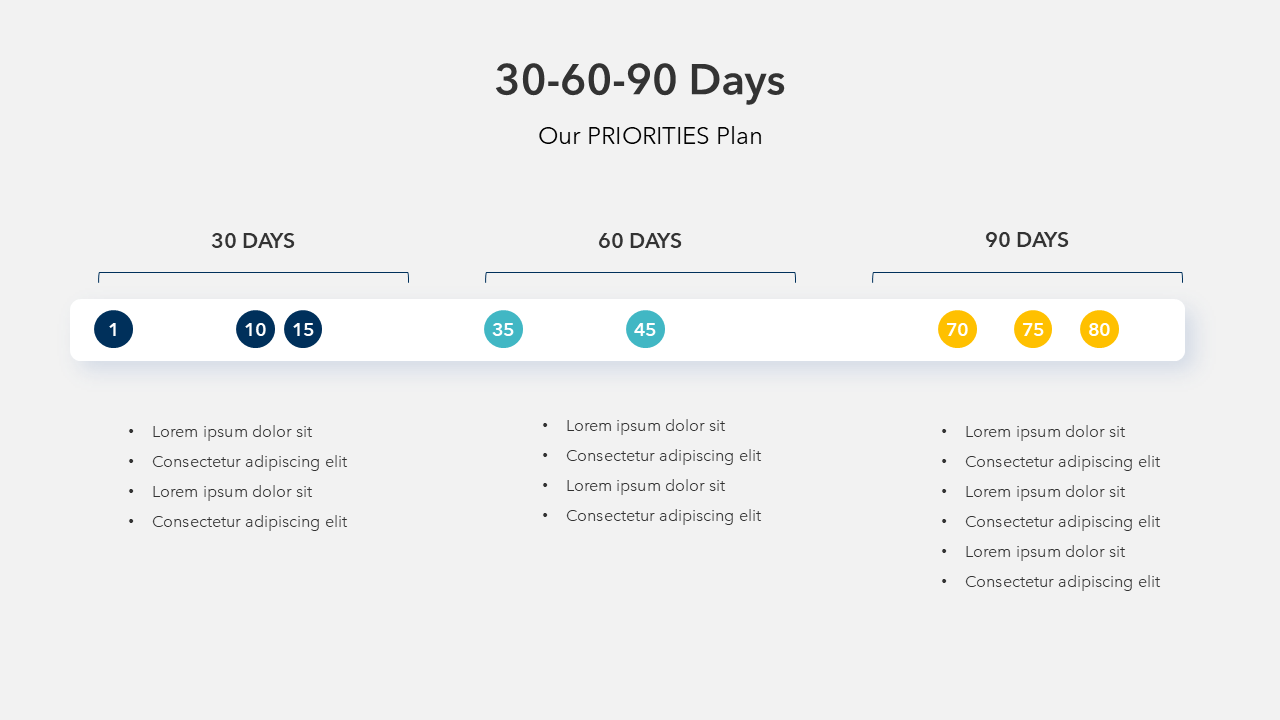This screenshot has width=1280, height=720.
Task: Select the first bullet under the 60 DAYS column
Action: [x=645, y=426]
